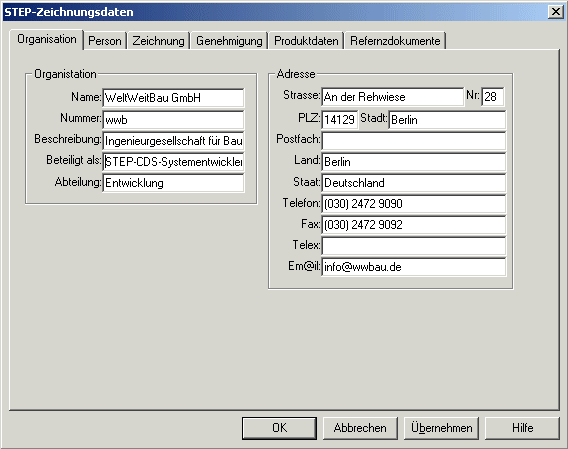
Task: Click the Telefon number field
Action: click(x=414, y=204)
